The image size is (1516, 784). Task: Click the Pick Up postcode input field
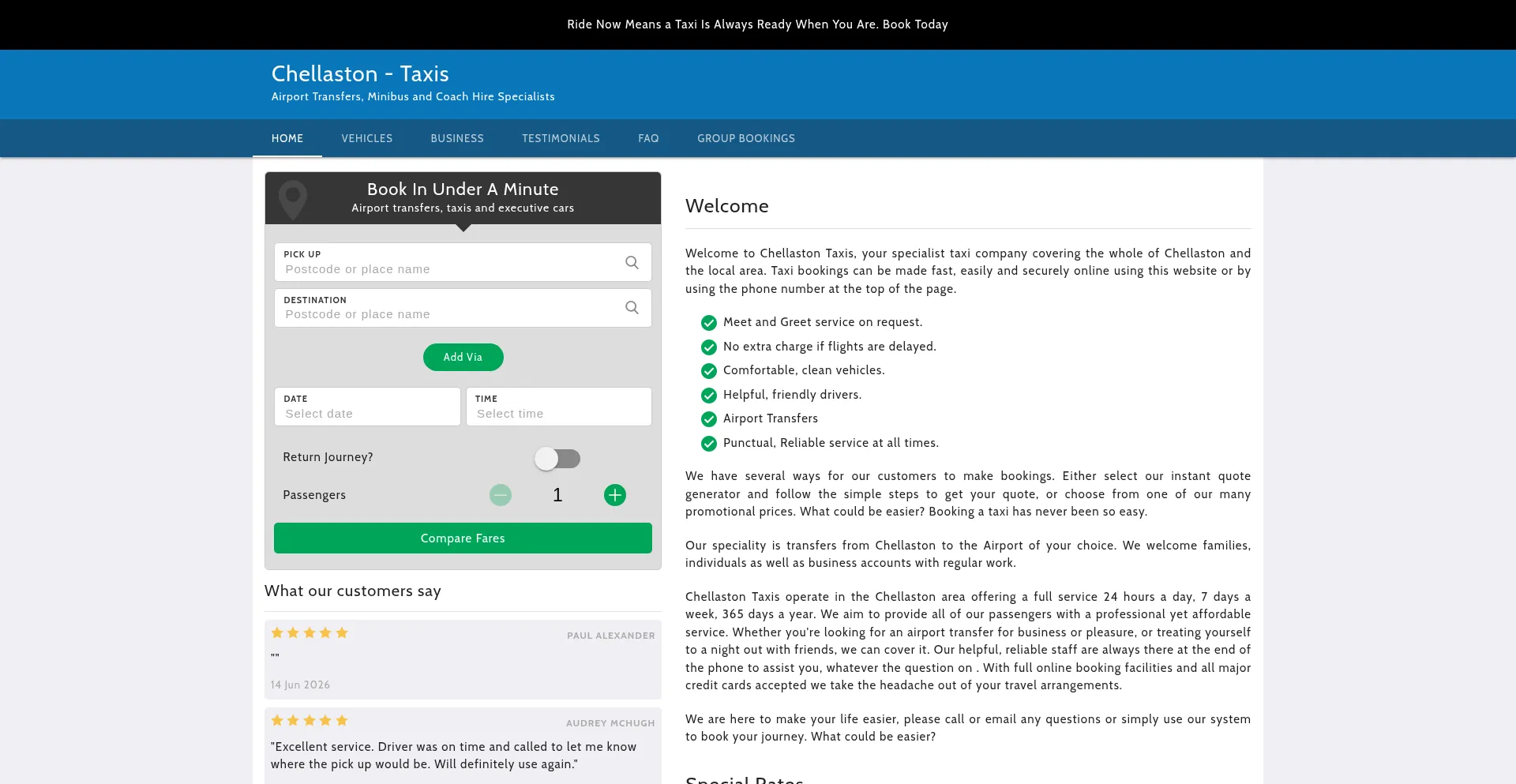[463, 262]
